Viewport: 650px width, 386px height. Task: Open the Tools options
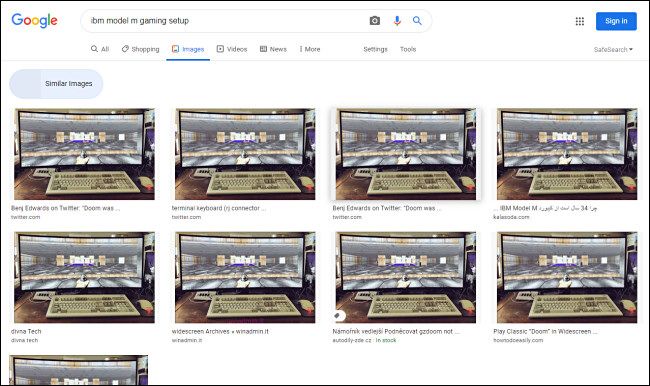pyautogui.click(x=408, y=49)
